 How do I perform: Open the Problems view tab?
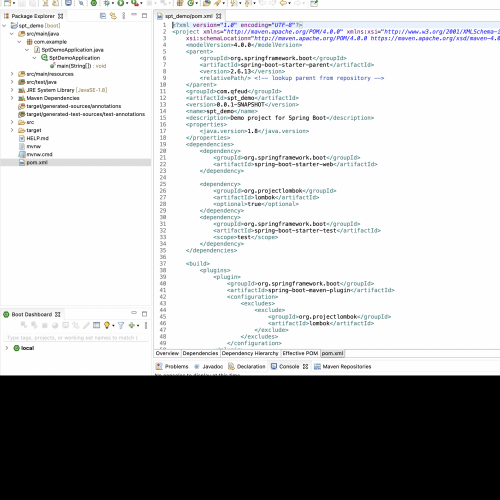[172, 366]
